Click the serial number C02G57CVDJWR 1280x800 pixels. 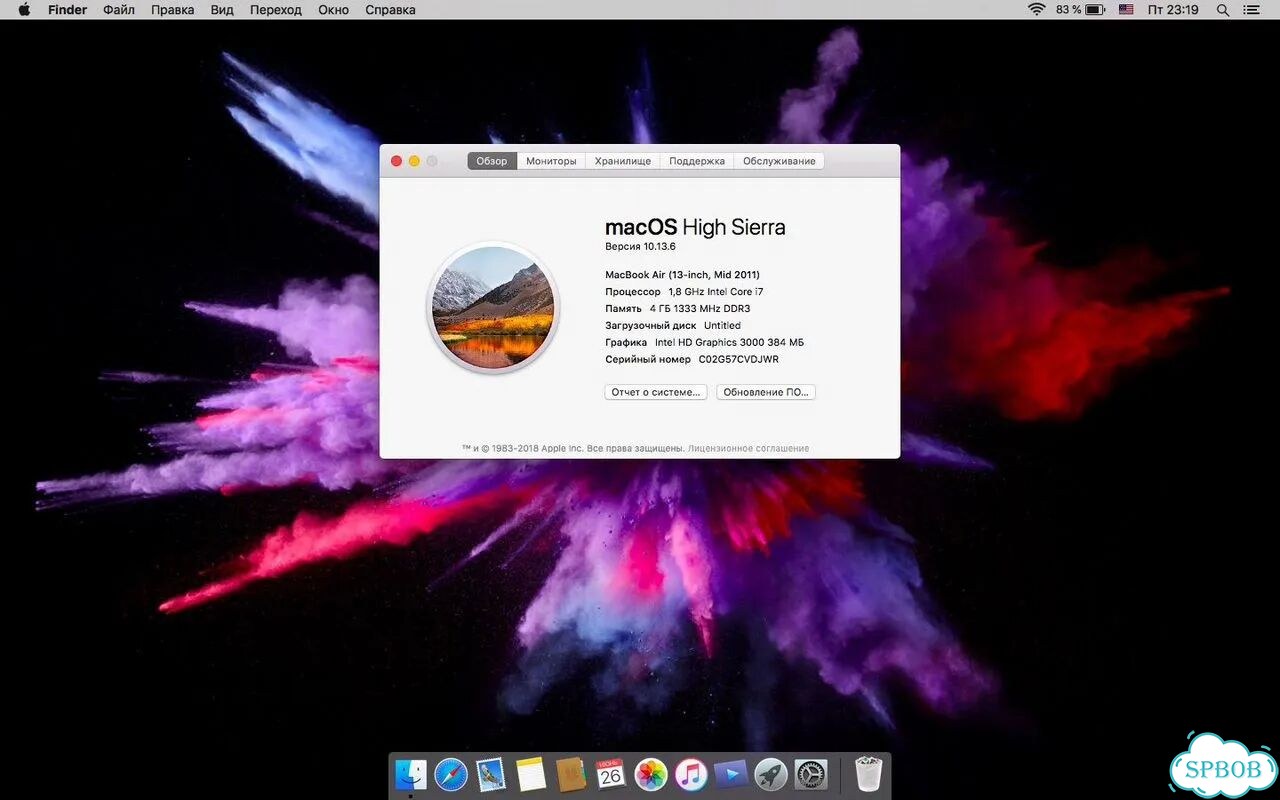(x=738, y=359)
